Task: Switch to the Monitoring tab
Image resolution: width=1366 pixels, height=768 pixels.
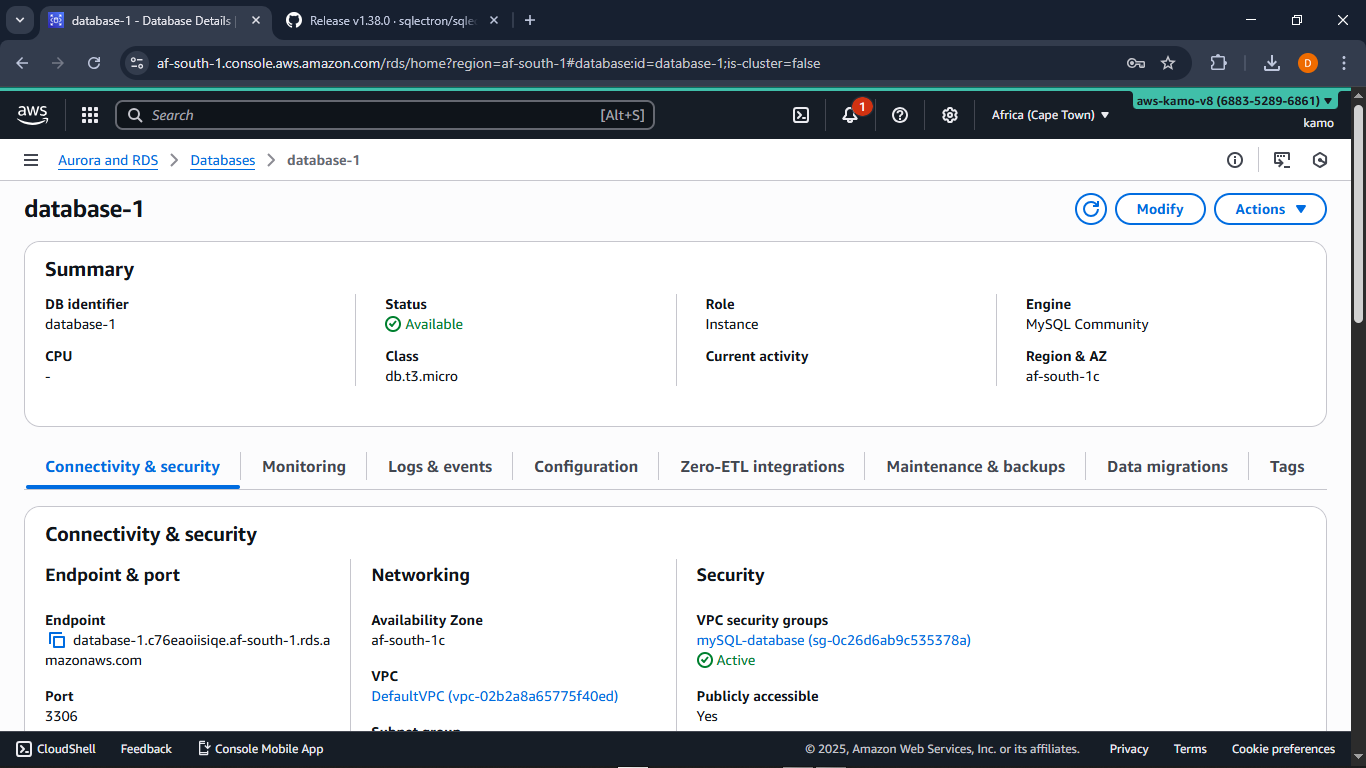Action: (x=303, y=466)
